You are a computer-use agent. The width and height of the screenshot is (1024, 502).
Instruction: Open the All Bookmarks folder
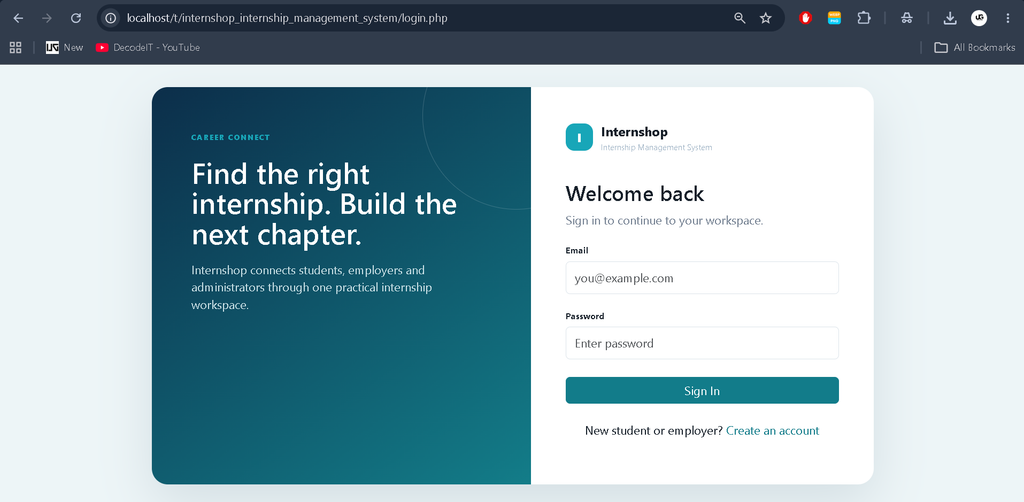(974, 48)
